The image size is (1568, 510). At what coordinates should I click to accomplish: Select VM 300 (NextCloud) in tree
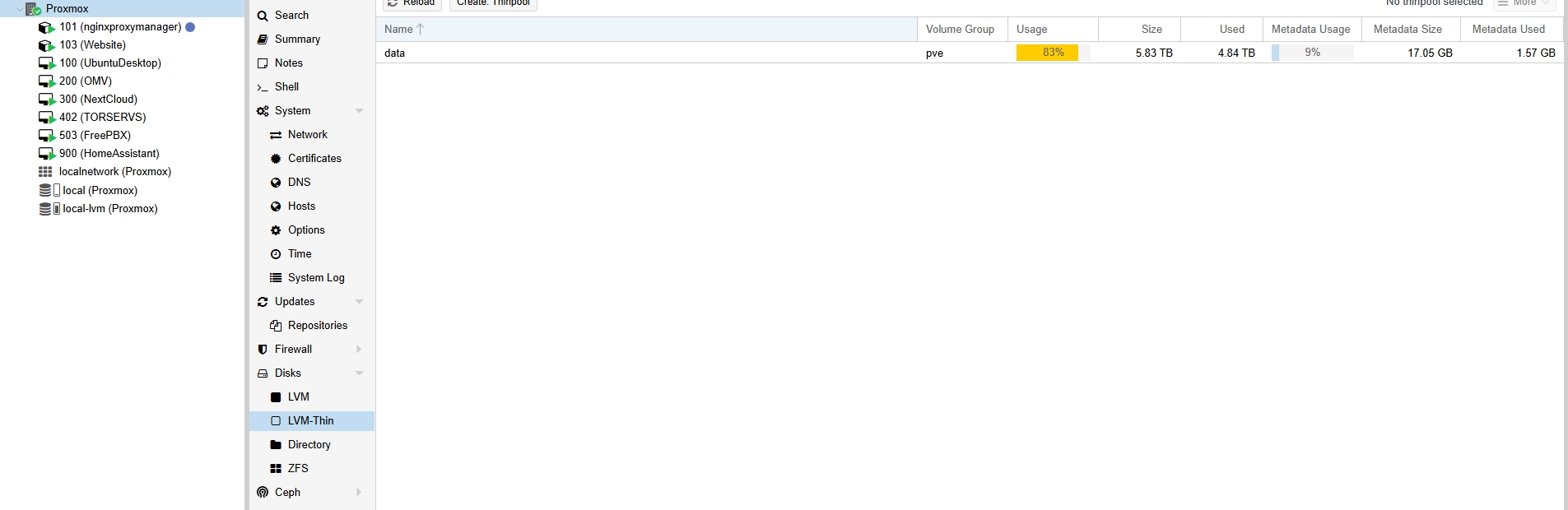coord(98,100)
